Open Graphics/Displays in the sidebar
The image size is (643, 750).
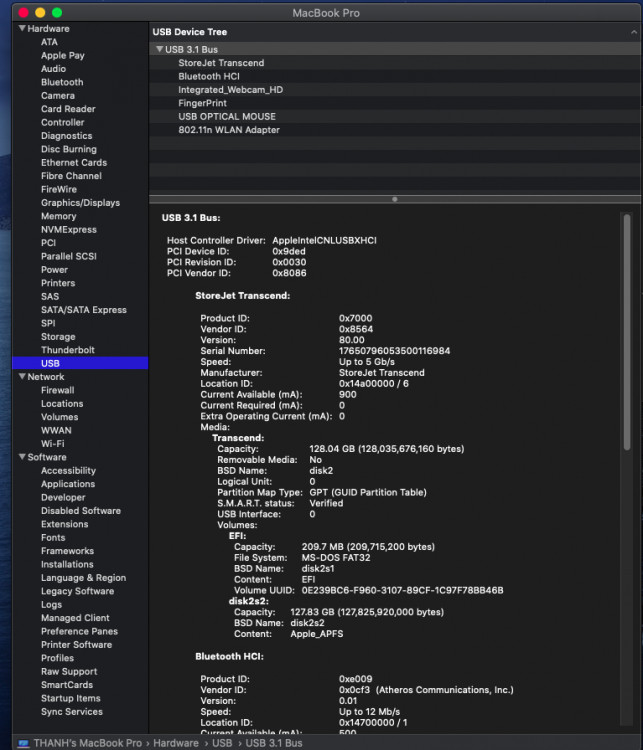click(80, 203)
